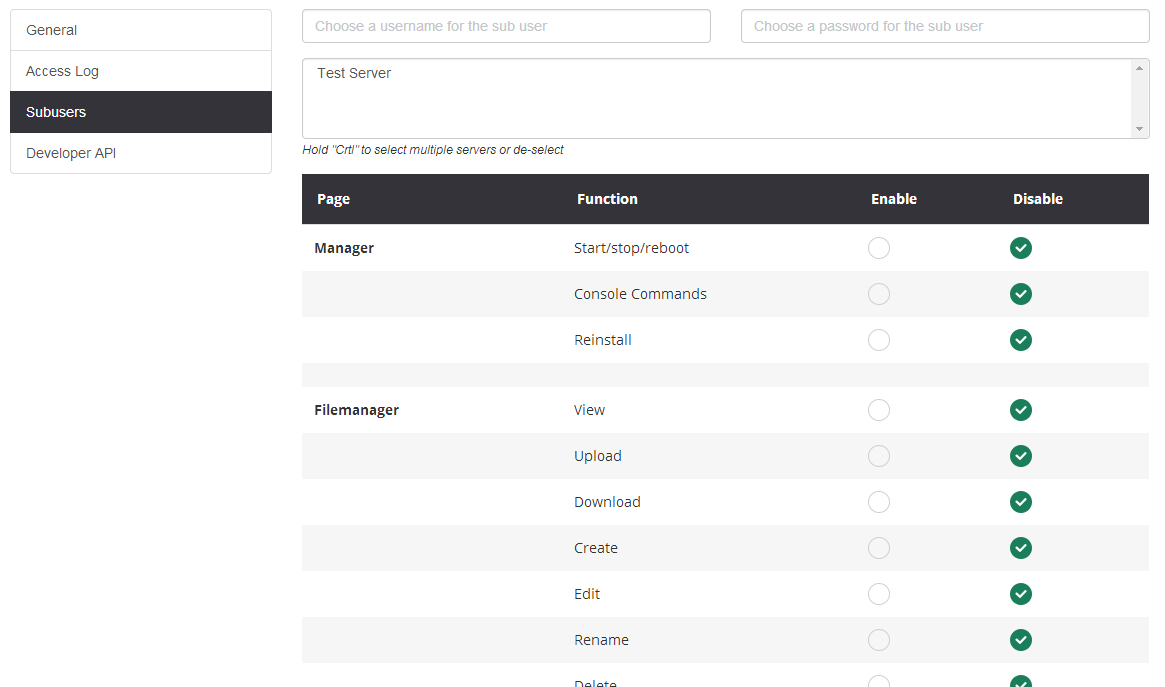Enable Filemanager Upload permission

point(879,456)
